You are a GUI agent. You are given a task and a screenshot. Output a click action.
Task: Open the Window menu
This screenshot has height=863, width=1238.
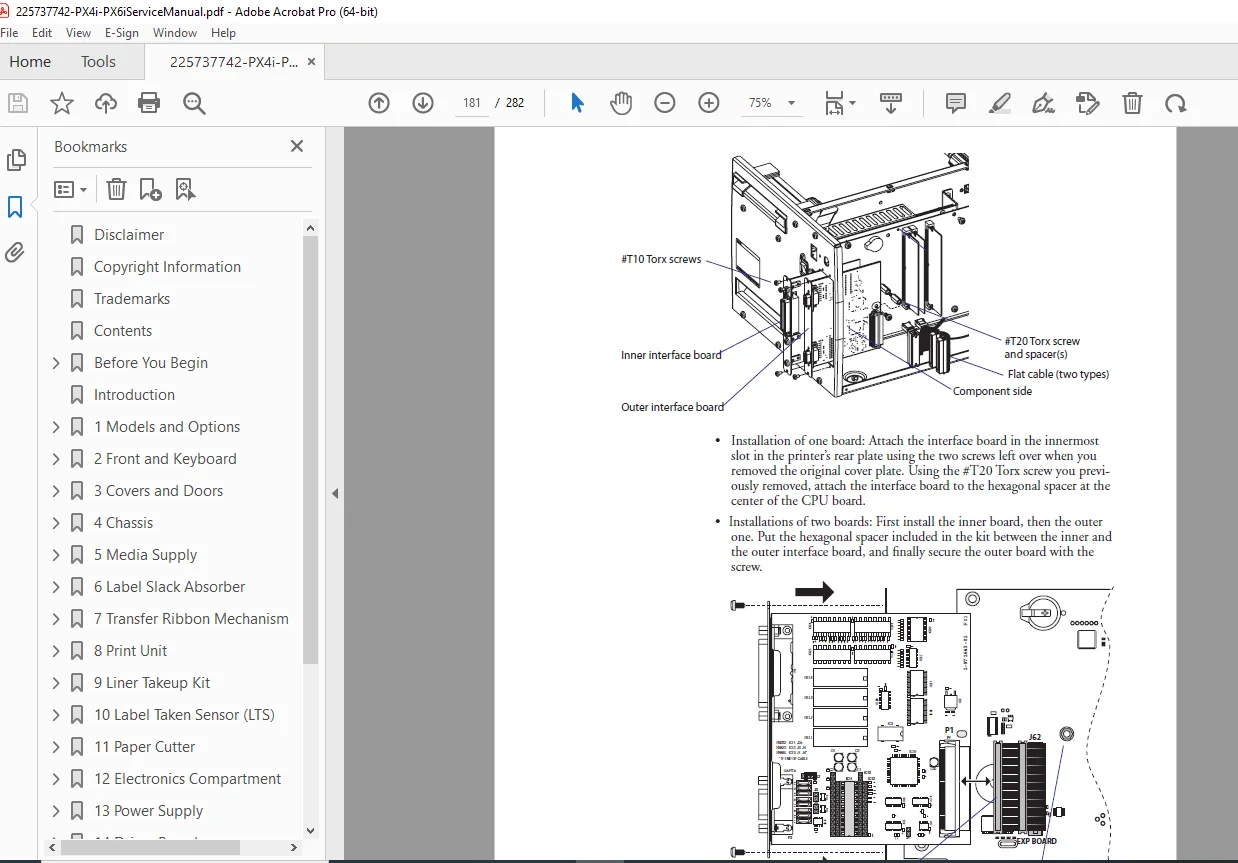point(175,33)
